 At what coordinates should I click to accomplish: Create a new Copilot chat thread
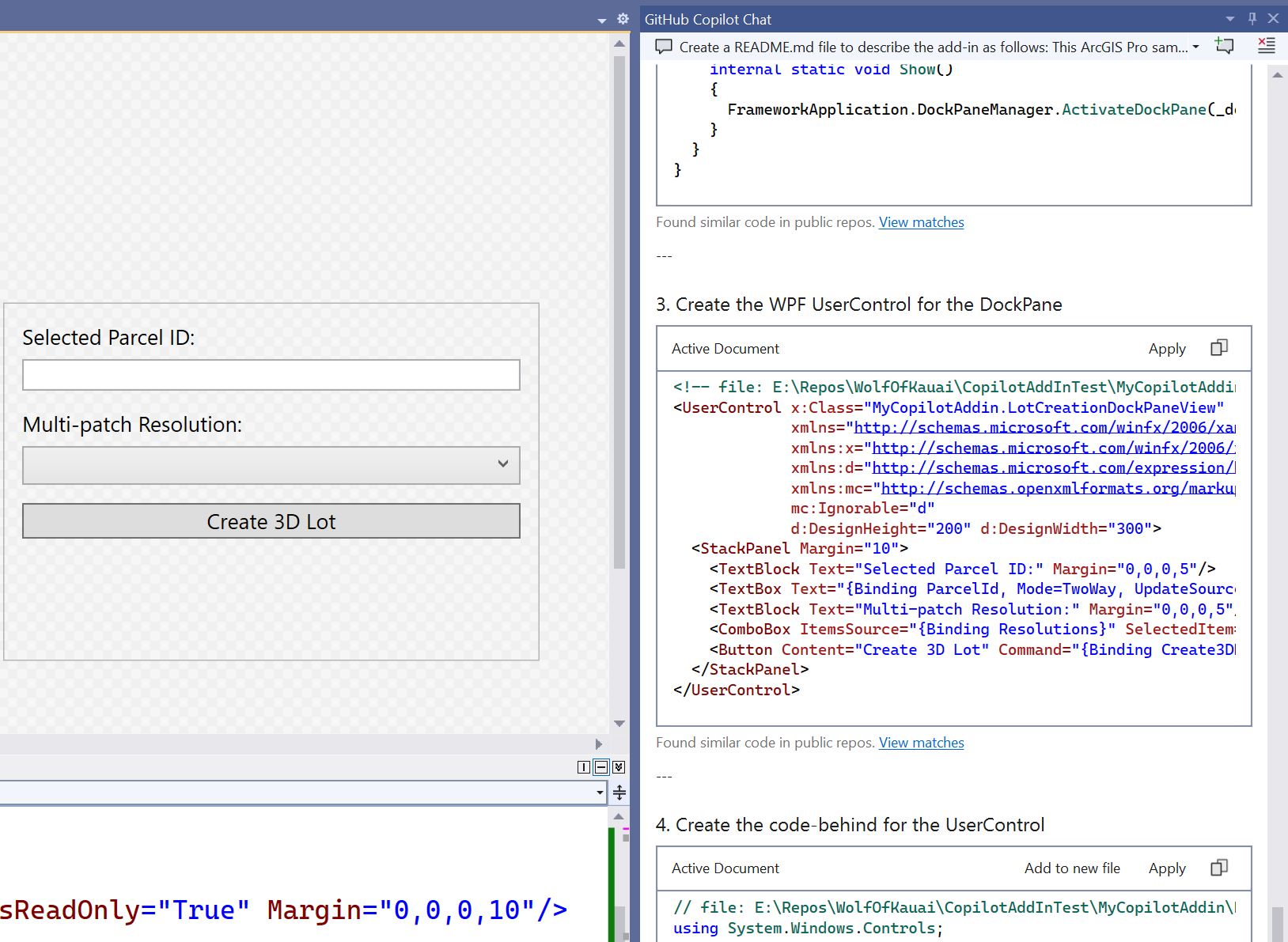(x=1224, y=46)
